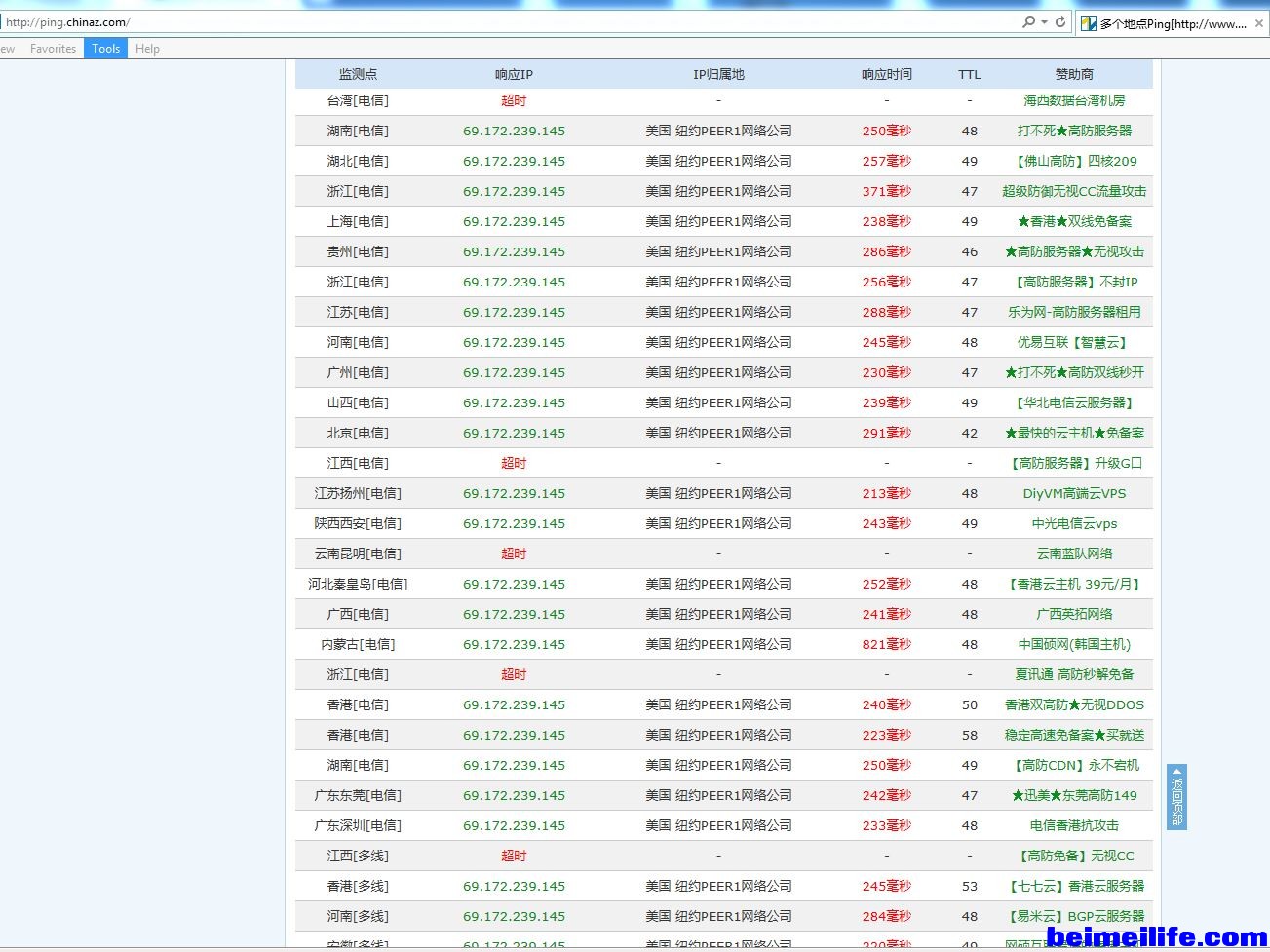
Task: Open the address bar autocomplete dropdown arrow
Action: click(1044, 21)
